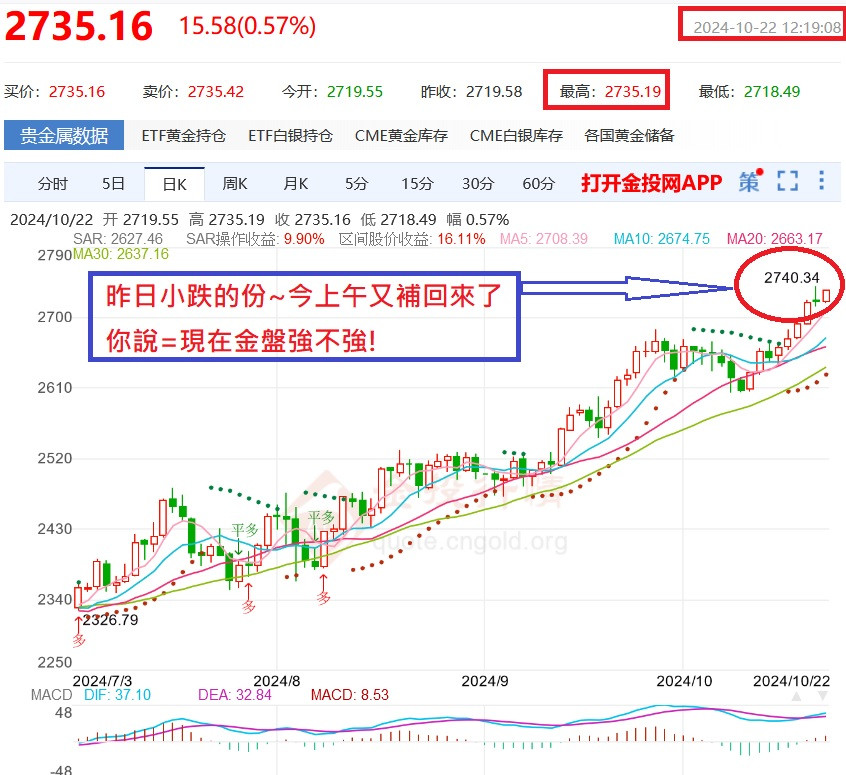Click the 2024/7/3 date axis label
Screen dimensions: 846x775
(102, 681)
